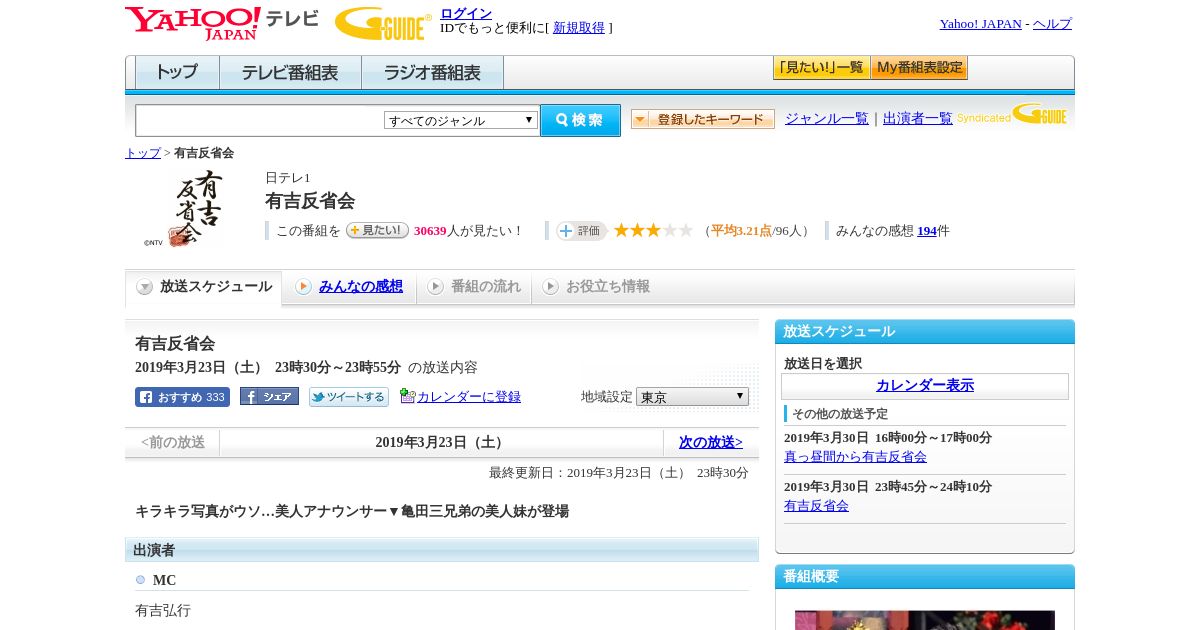Open 真っ昼間から有吉反省会 schedule link
Viewport: 1200px width, 630px height.
[x=855, y=457]
